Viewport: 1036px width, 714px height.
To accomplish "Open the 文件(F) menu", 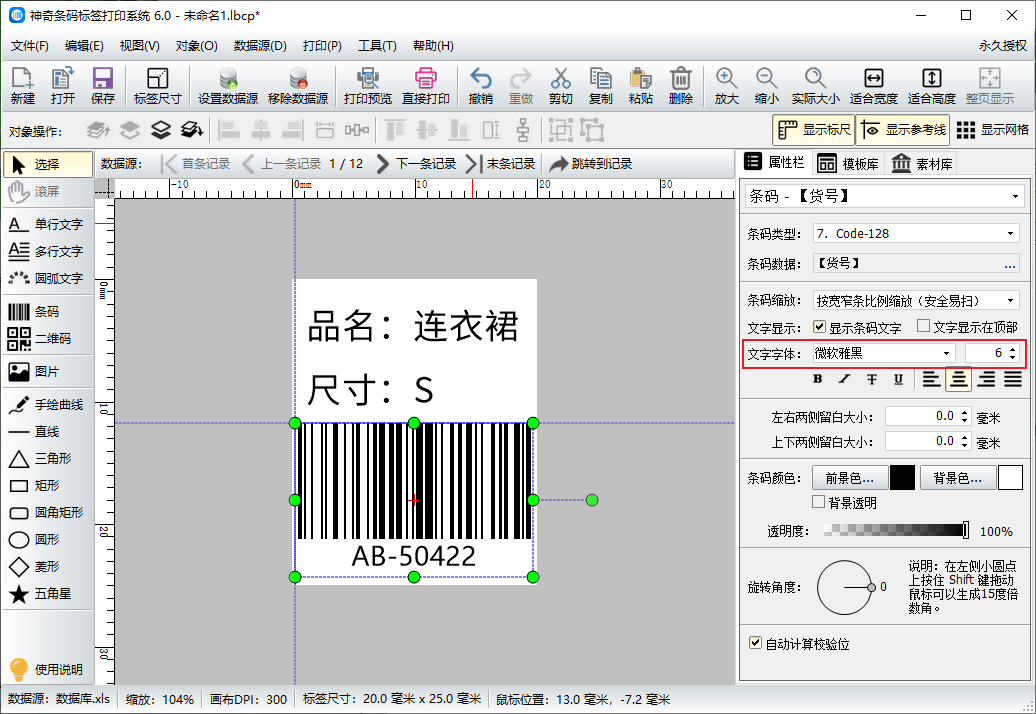I will pos(30,46).
